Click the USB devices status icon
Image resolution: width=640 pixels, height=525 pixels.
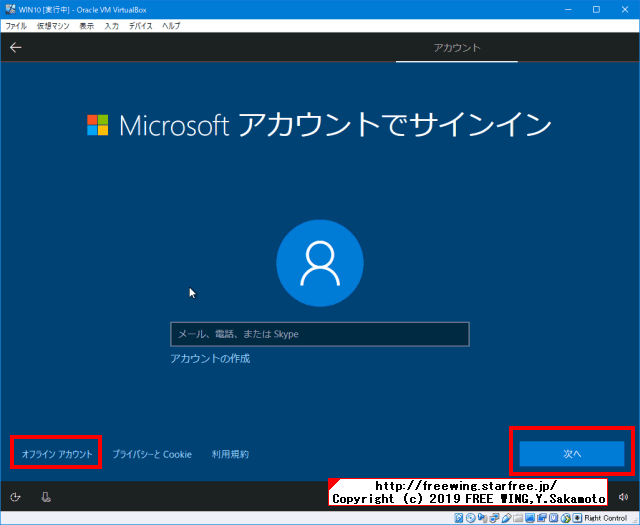507,518
